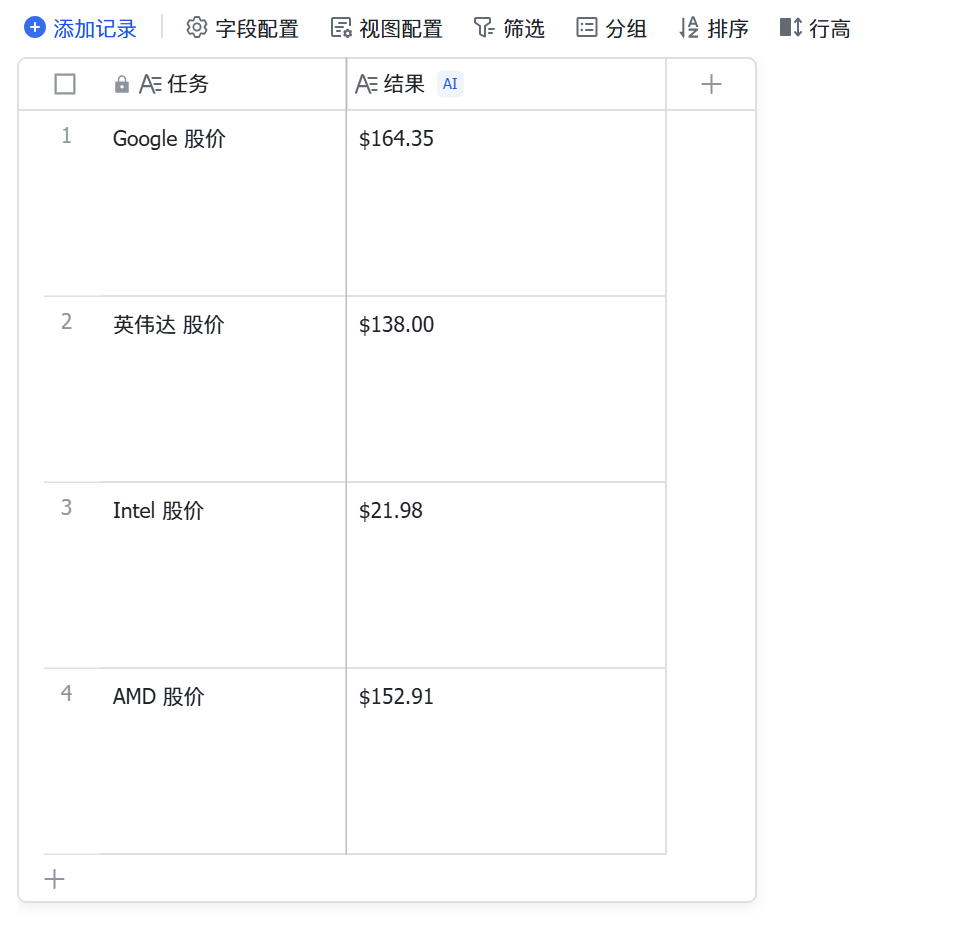
Task: Select the cell '英伟达 股价'
Action: coord(223,389)
